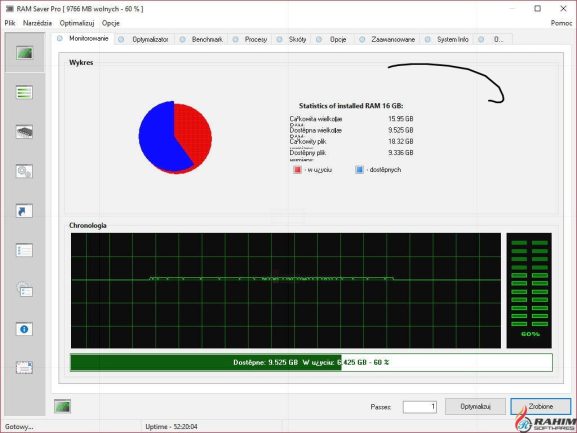577x433 pixels.
Task: Click the Optymalizuj button
Action: 475,406
